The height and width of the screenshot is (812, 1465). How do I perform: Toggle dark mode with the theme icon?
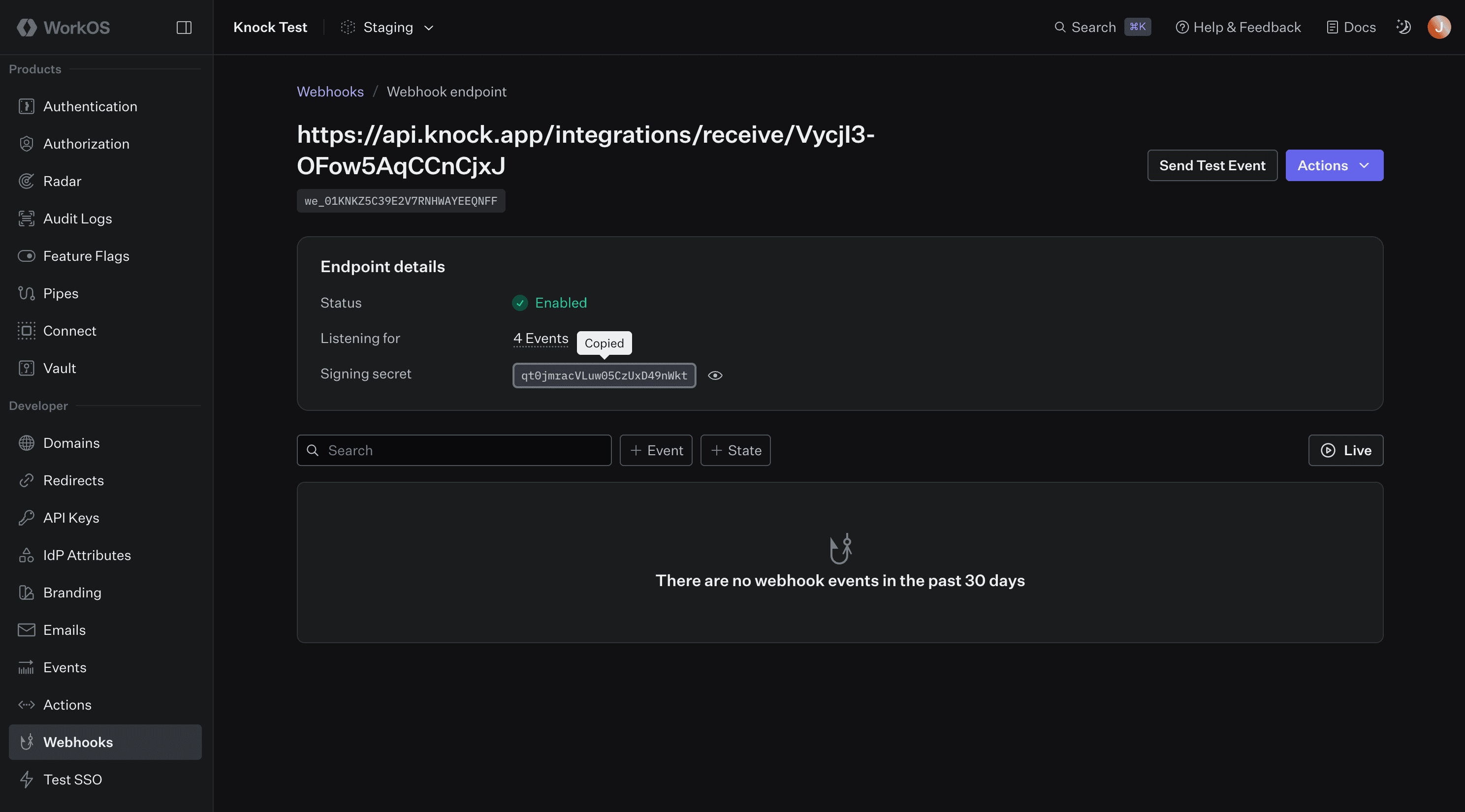1403,27
